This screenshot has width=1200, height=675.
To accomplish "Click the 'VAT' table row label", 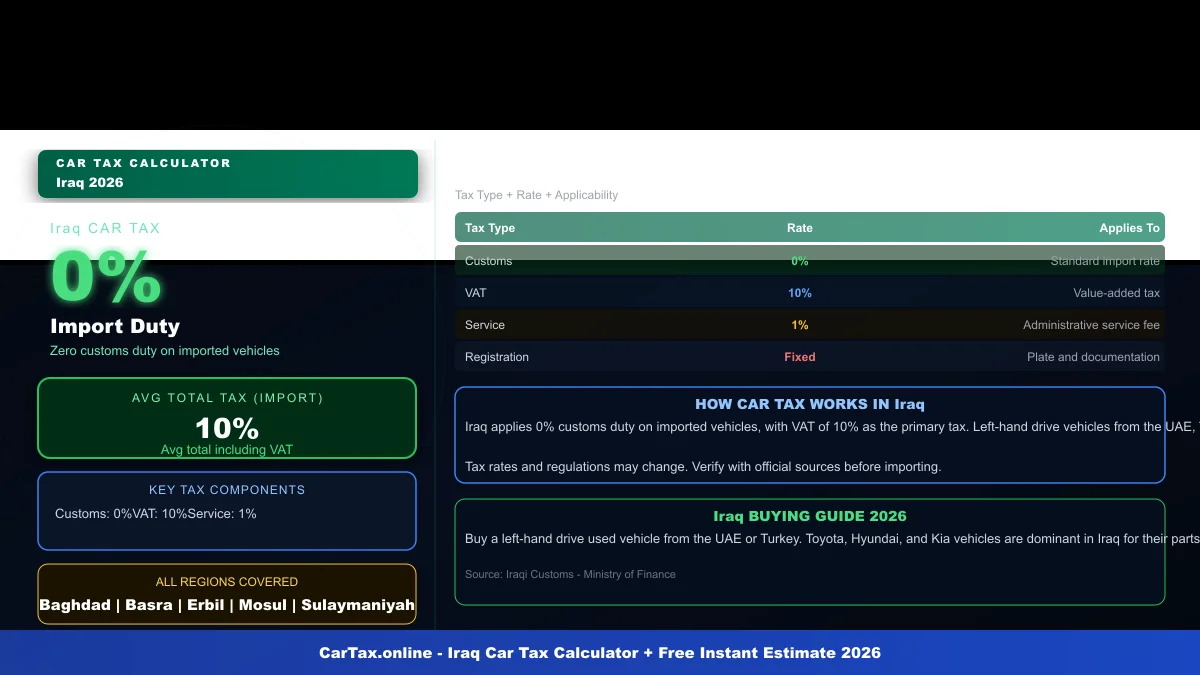I will pos(476,293).
